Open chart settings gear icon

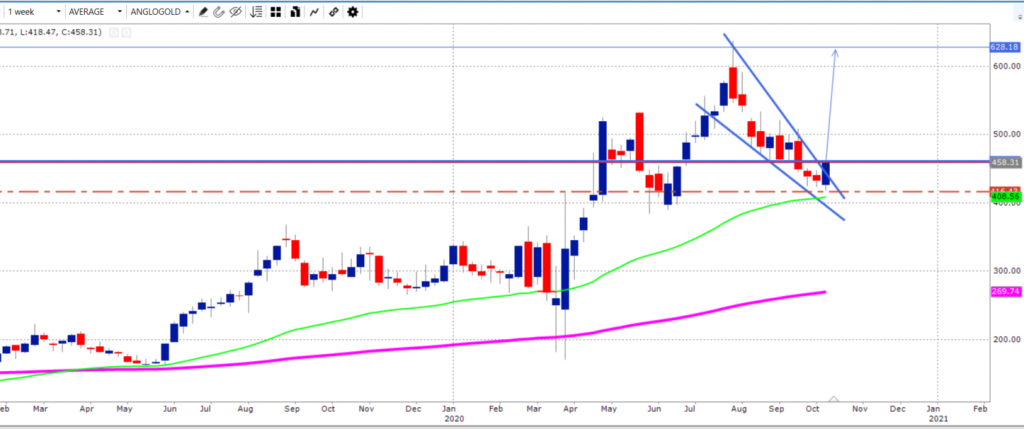click(352, 12)
